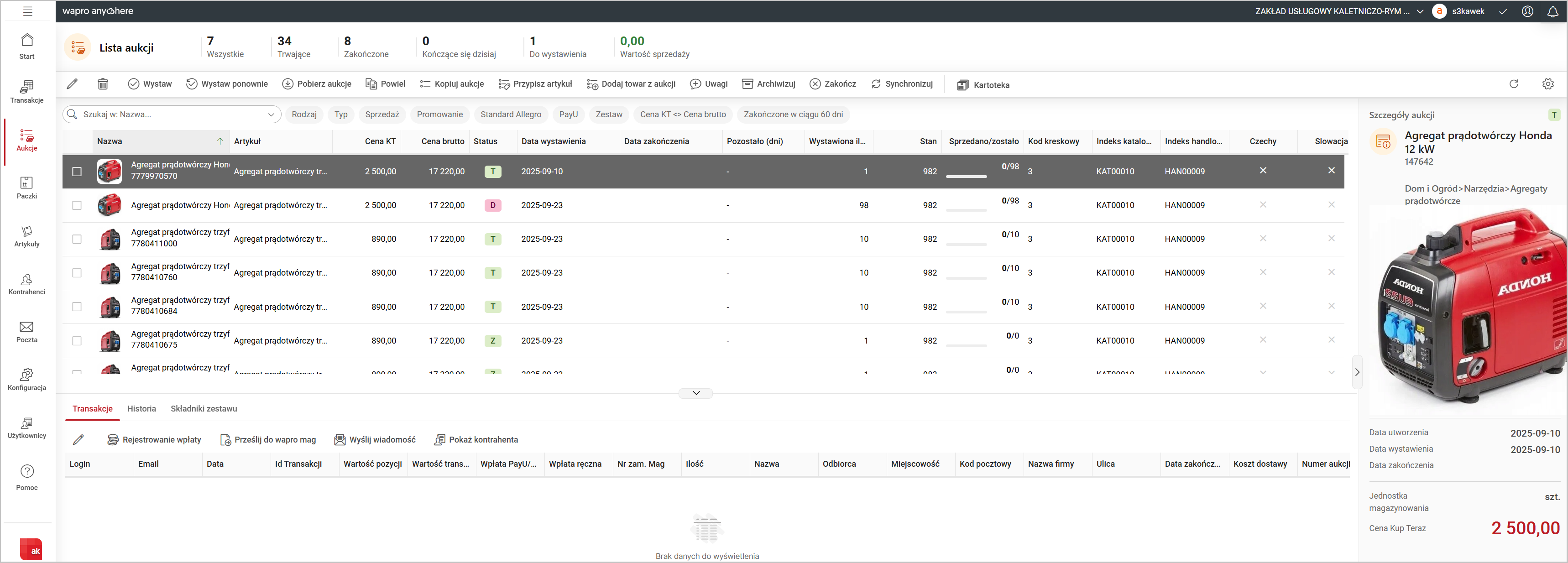Viewport: 1568px width, 563px height.
Task: Expand the search field dropdown arrow
Action: coord(271,115)
